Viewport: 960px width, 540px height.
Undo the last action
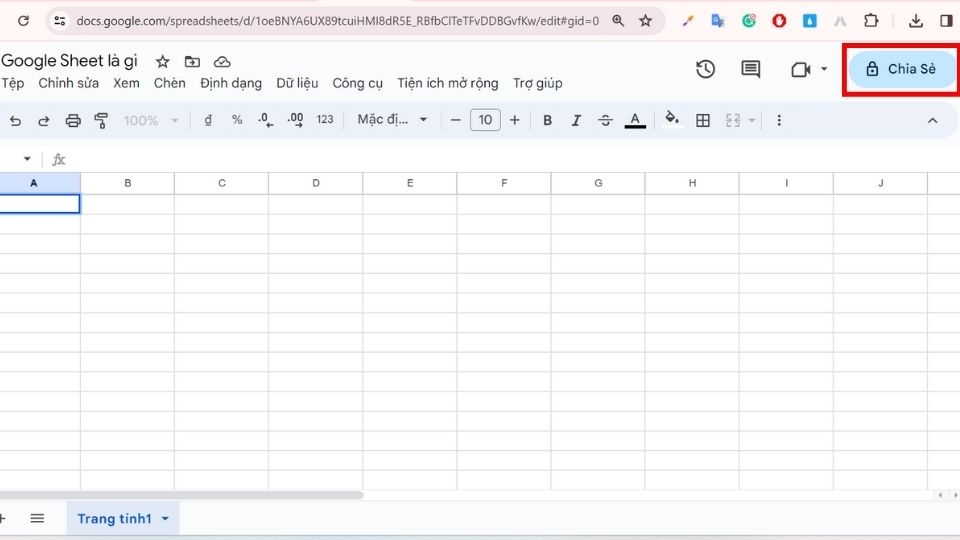click(x=15, y=121)
